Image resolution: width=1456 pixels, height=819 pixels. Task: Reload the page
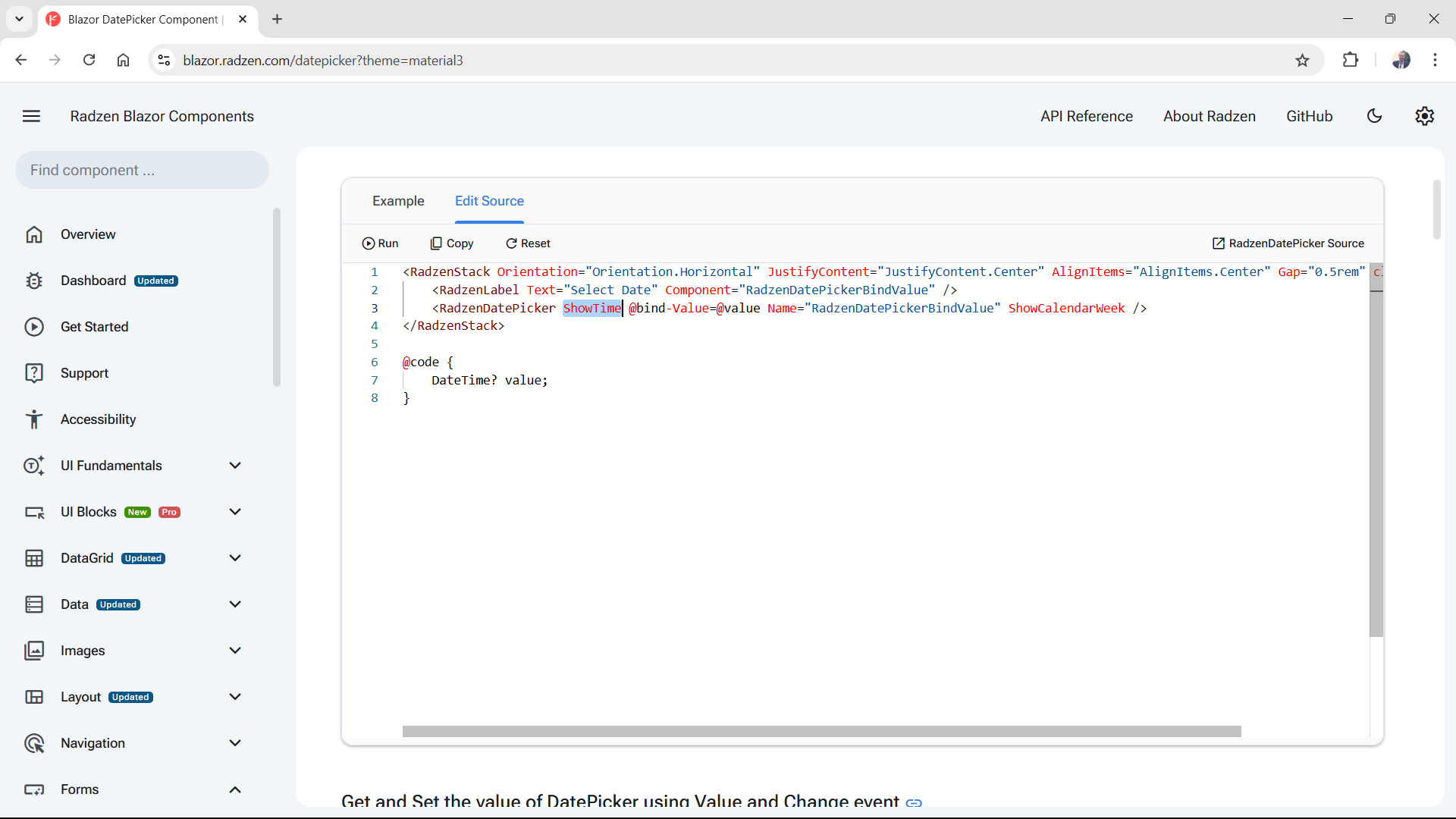point(89,60)
